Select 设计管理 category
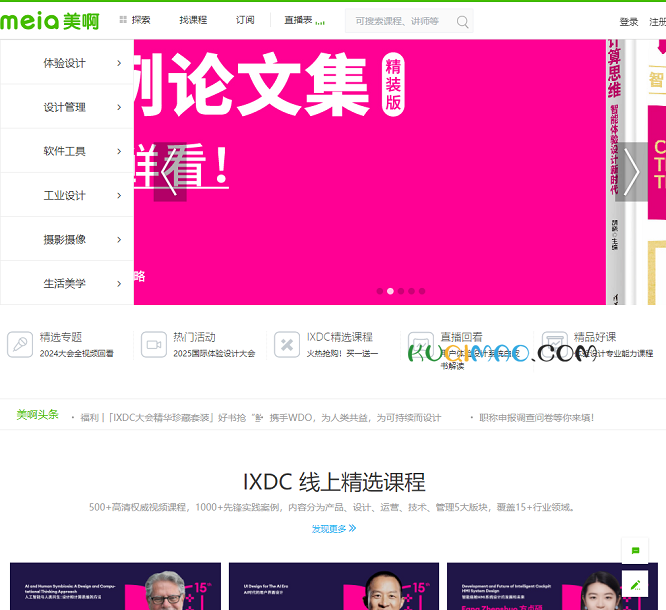This screenshot has height=610, width=666. tap(65, 107)
